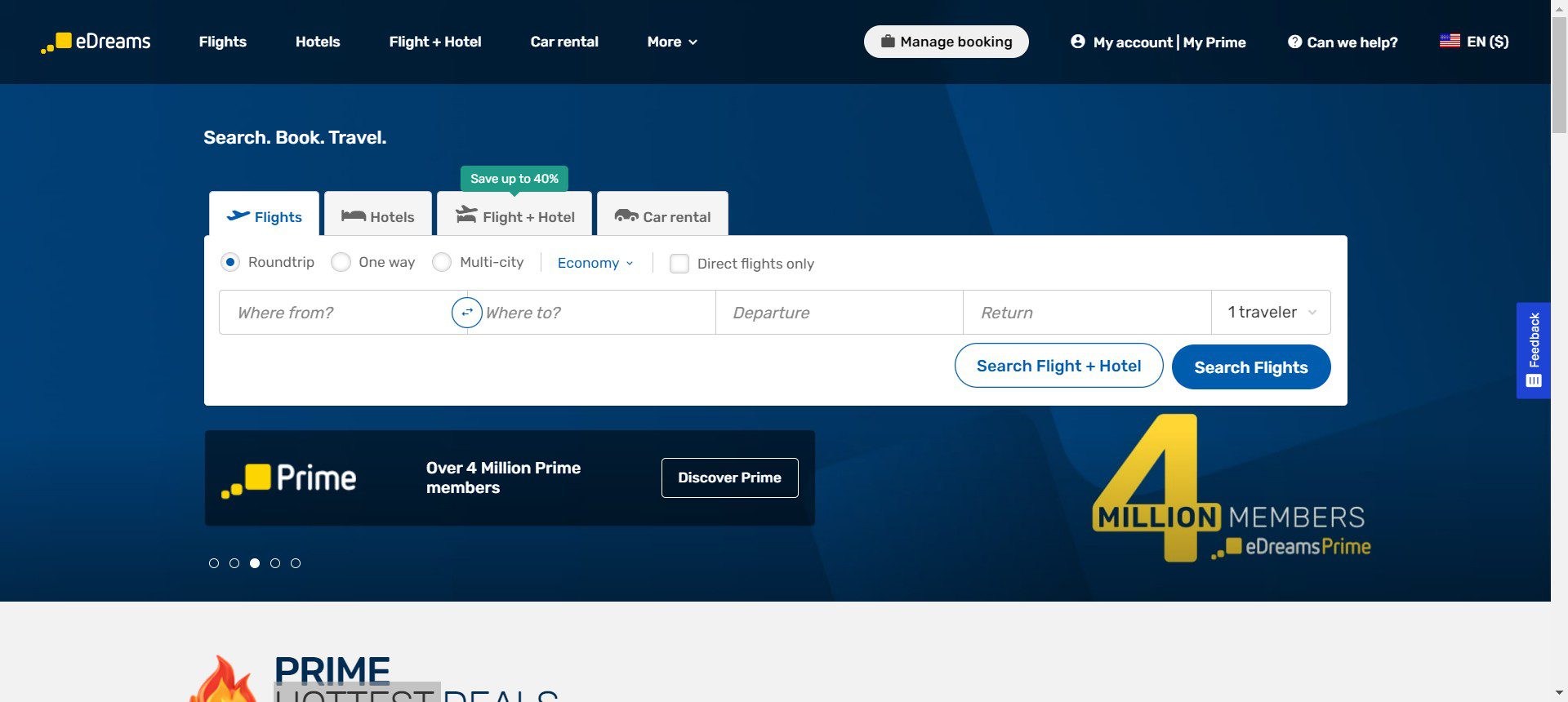The image size is (1568, 702).
Task: Select the fourth carousel slide dot
Action: click(275, 563)
